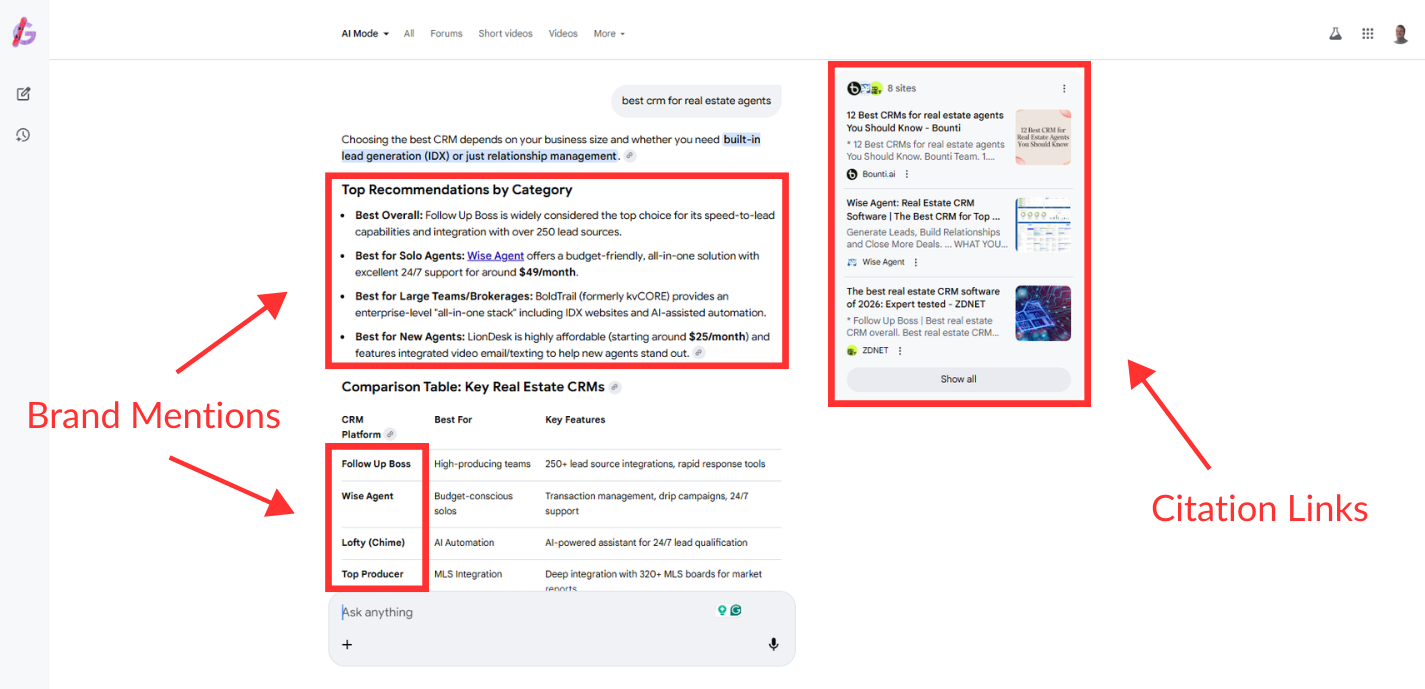Click the link icon beside CRM Platform header
Screen dimensions: 1425x689
click(x=390, y=434)
